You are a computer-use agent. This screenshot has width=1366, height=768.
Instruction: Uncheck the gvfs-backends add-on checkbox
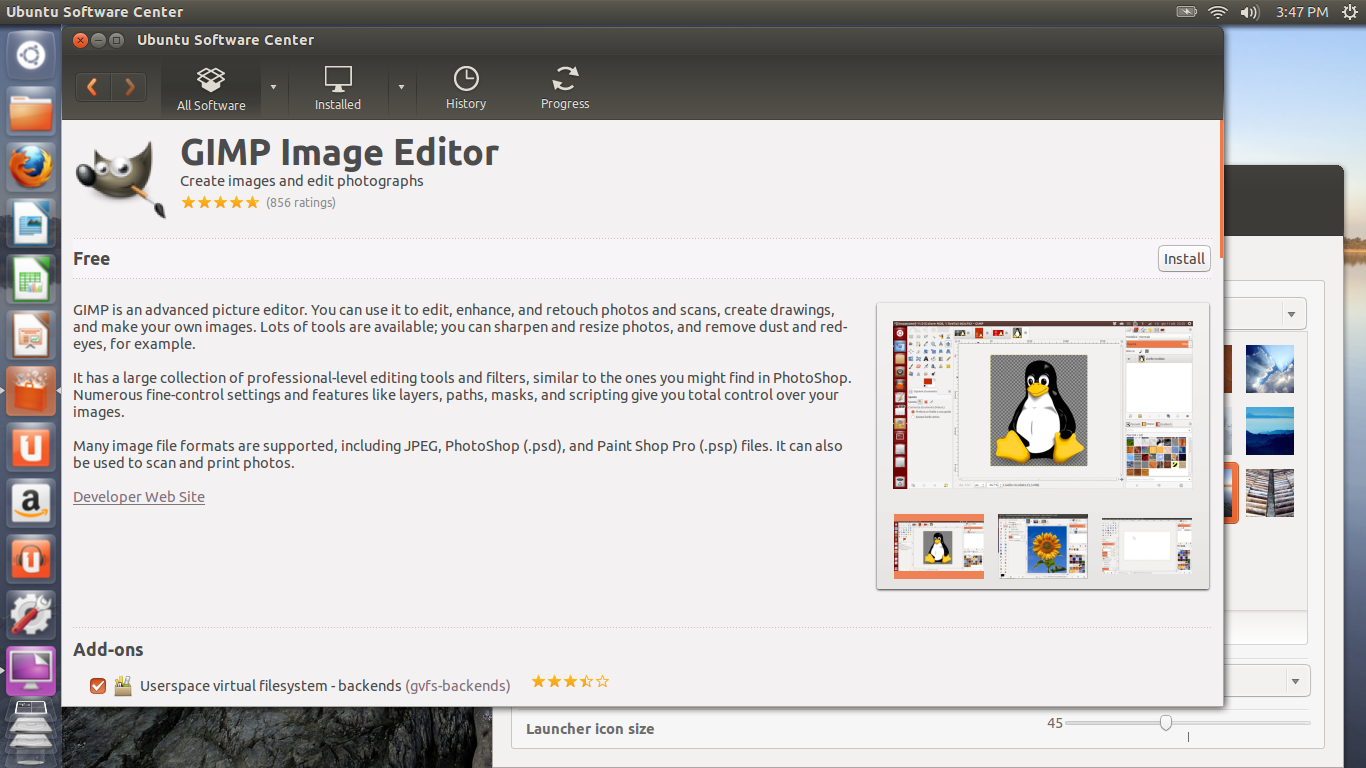pyautogui.click(x=98, y=686)
